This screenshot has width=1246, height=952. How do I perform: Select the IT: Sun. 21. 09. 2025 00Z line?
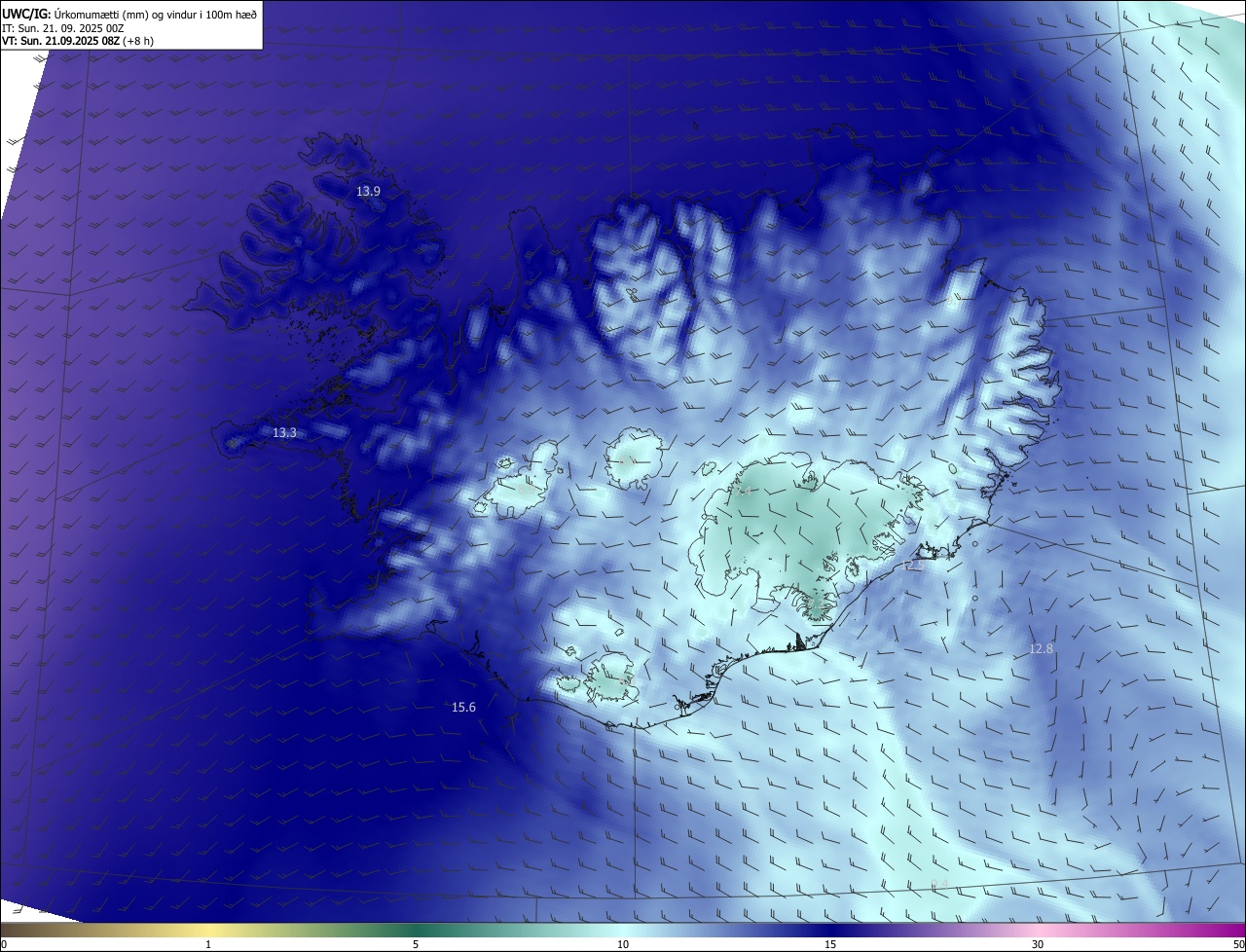tap(63, 28)
